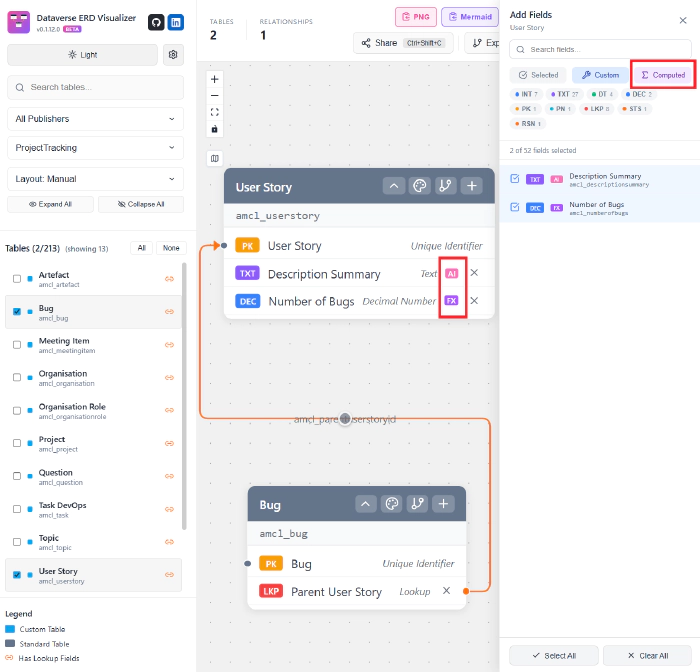This screenshot has height=672, width=700.
Task: Open the GitHub repository icon
Action: (156, 22)
